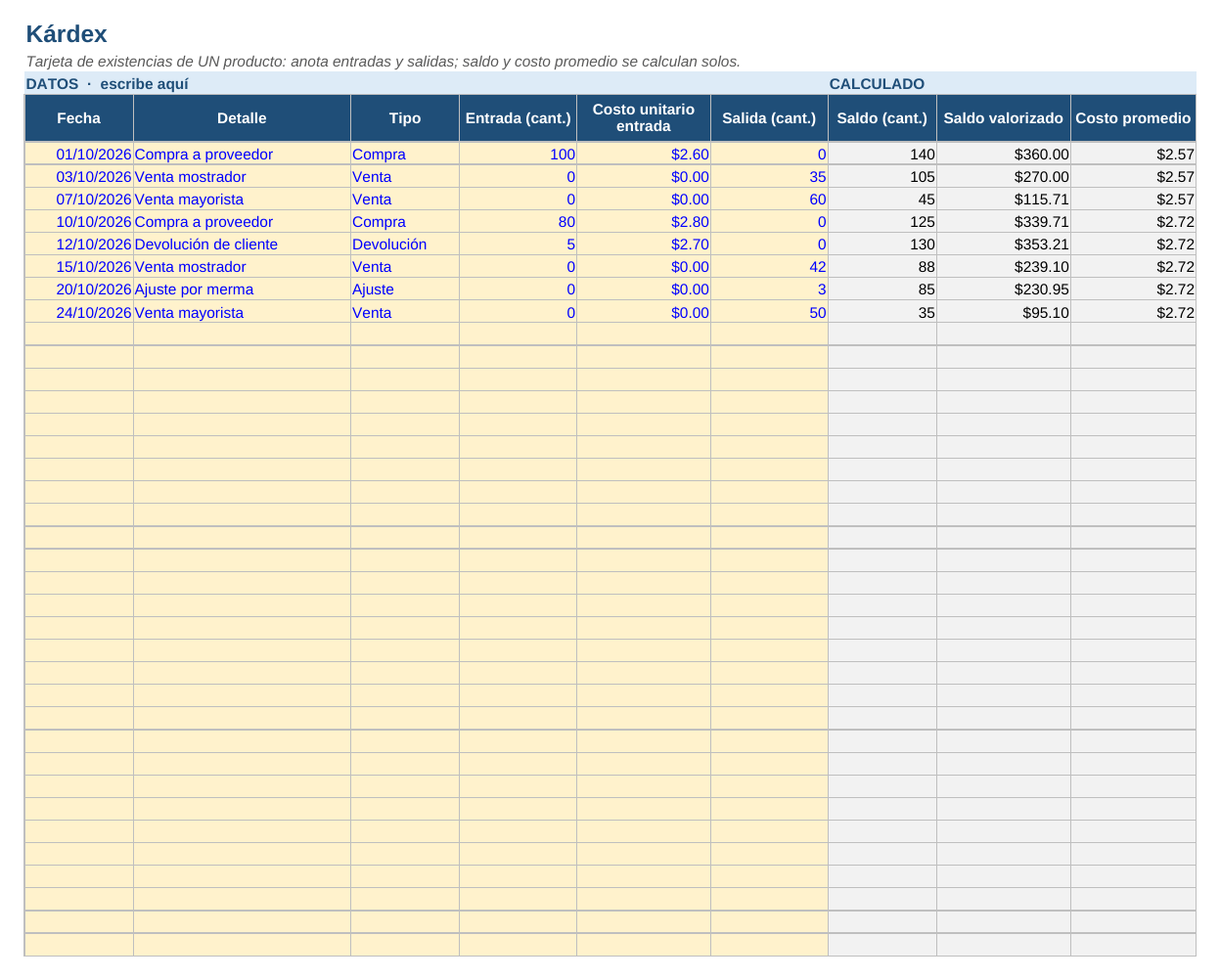This screenshot has height=980, width=1220.
Task: Click the Saldo (cant.) column header
Action: pyautogui.click(x=882, y=118)
